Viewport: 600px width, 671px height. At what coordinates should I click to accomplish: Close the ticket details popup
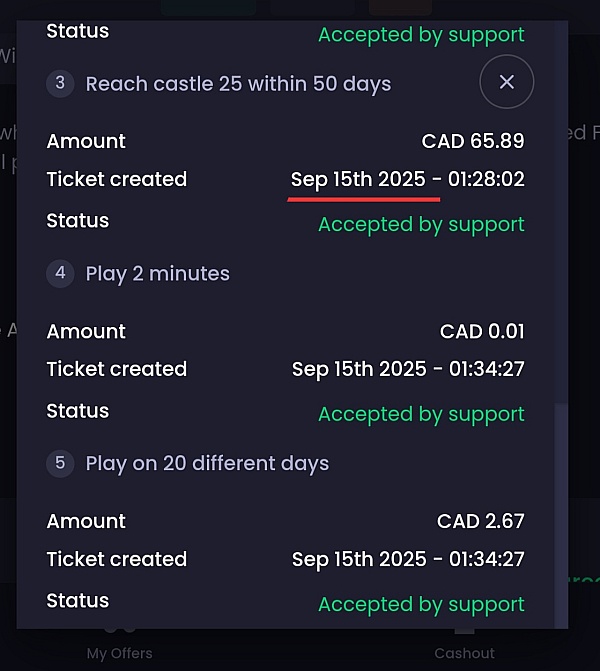click(x=506, y=82)
